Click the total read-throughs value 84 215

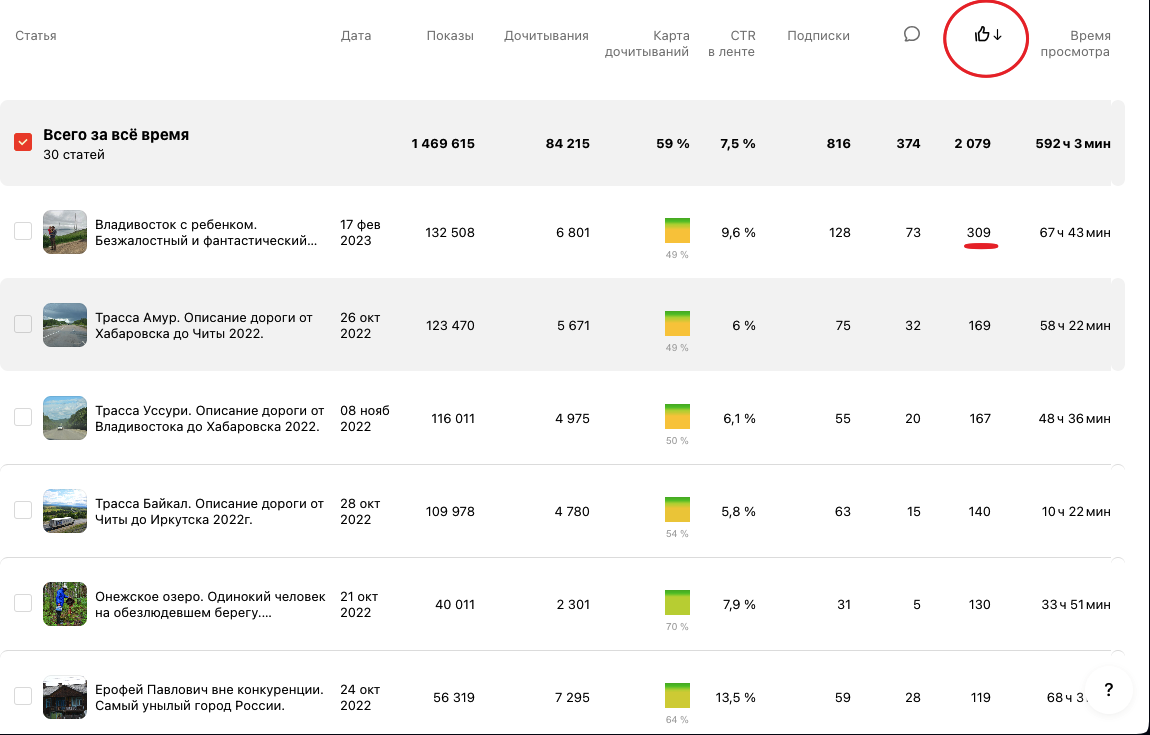568,144
